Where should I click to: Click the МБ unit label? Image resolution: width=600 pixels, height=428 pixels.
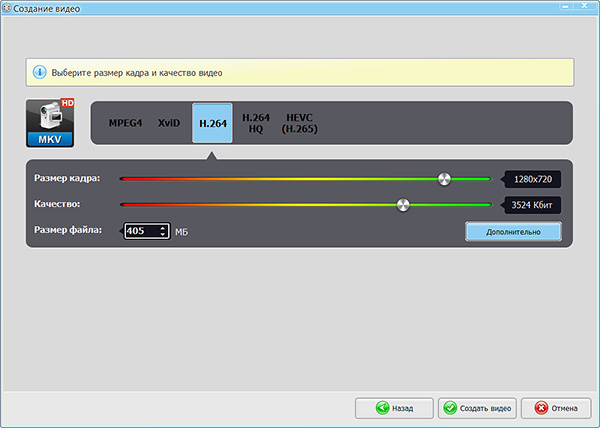coord(181,232)
